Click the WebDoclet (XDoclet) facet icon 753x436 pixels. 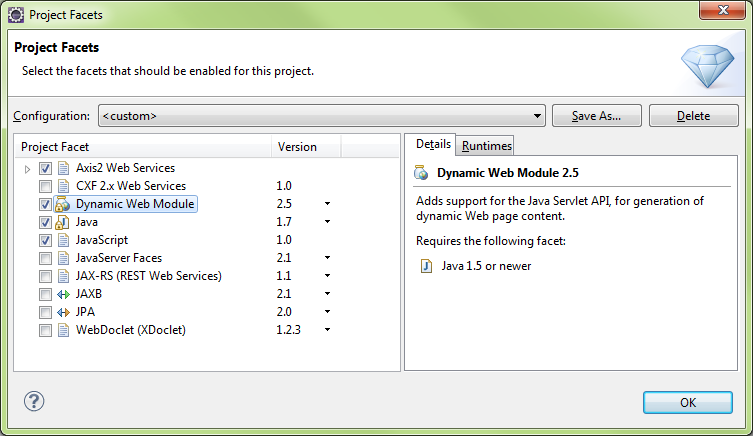click(x=64, y=330)
